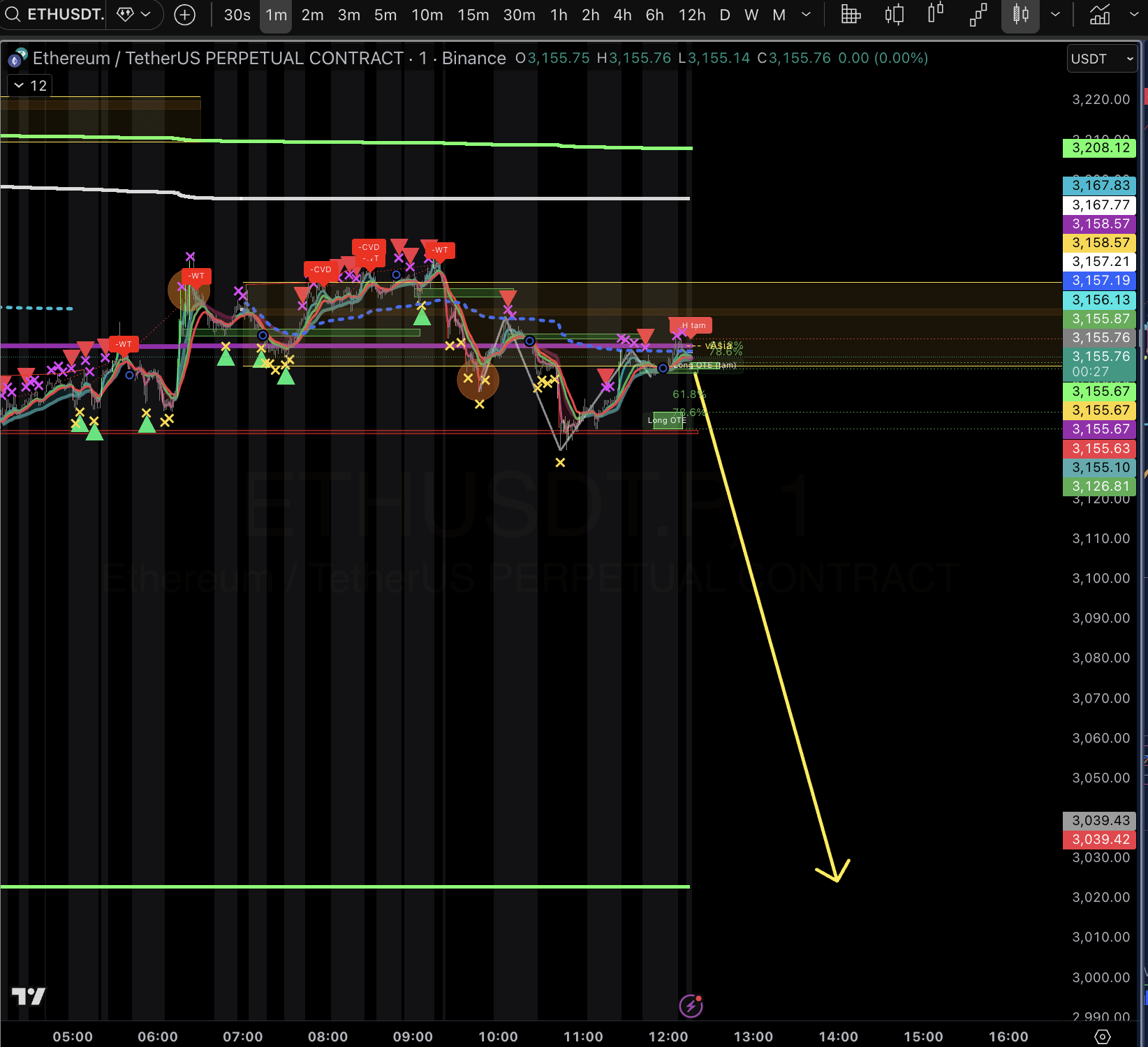The image size is (1148, 1047).
Task: Choose the bars chart type icon
Action: tap(894, 15)
